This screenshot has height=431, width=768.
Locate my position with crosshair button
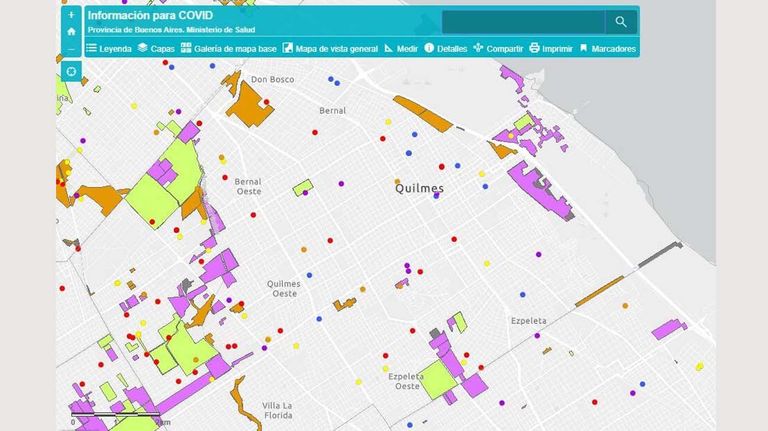pos(72,72)
